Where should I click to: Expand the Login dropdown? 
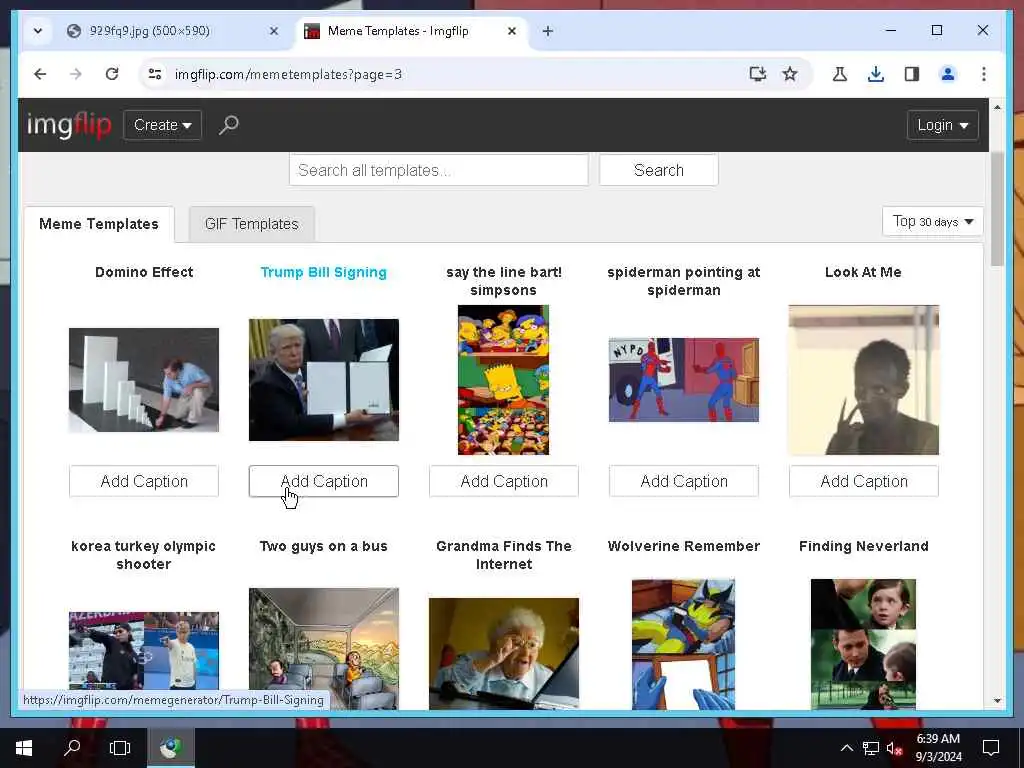click(942, 125)
